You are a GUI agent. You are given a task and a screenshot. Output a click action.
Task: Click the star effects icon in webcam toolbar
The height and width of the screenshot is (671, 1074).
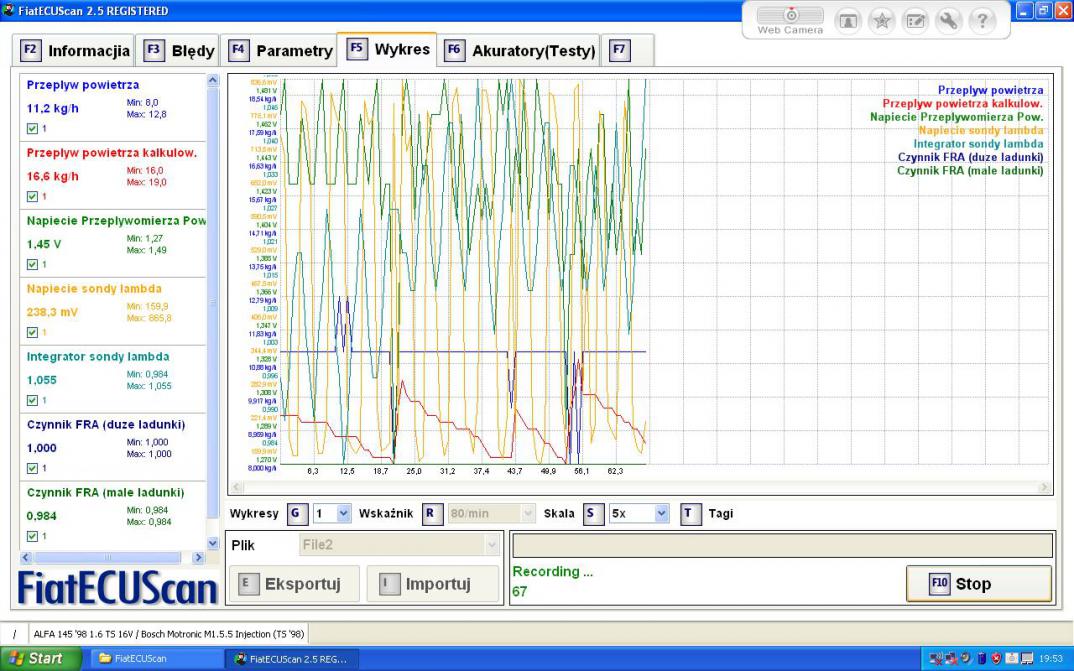tap(881, 21)
